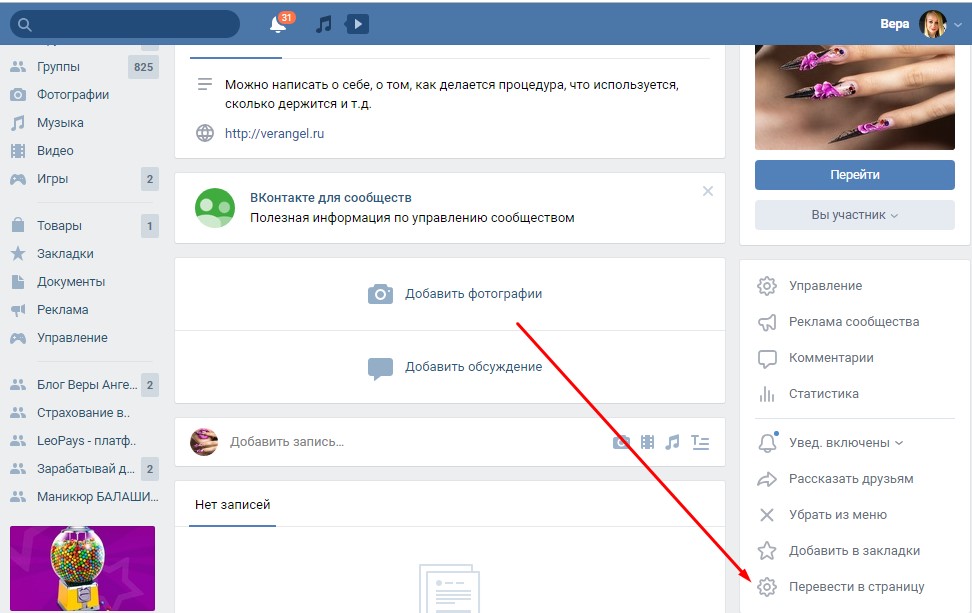Click the green ВКонтакте для сообществ avatar
Image resolution: width=972 pixels, height=613 pixels.
pyautogui.click(x=214, y=208)
